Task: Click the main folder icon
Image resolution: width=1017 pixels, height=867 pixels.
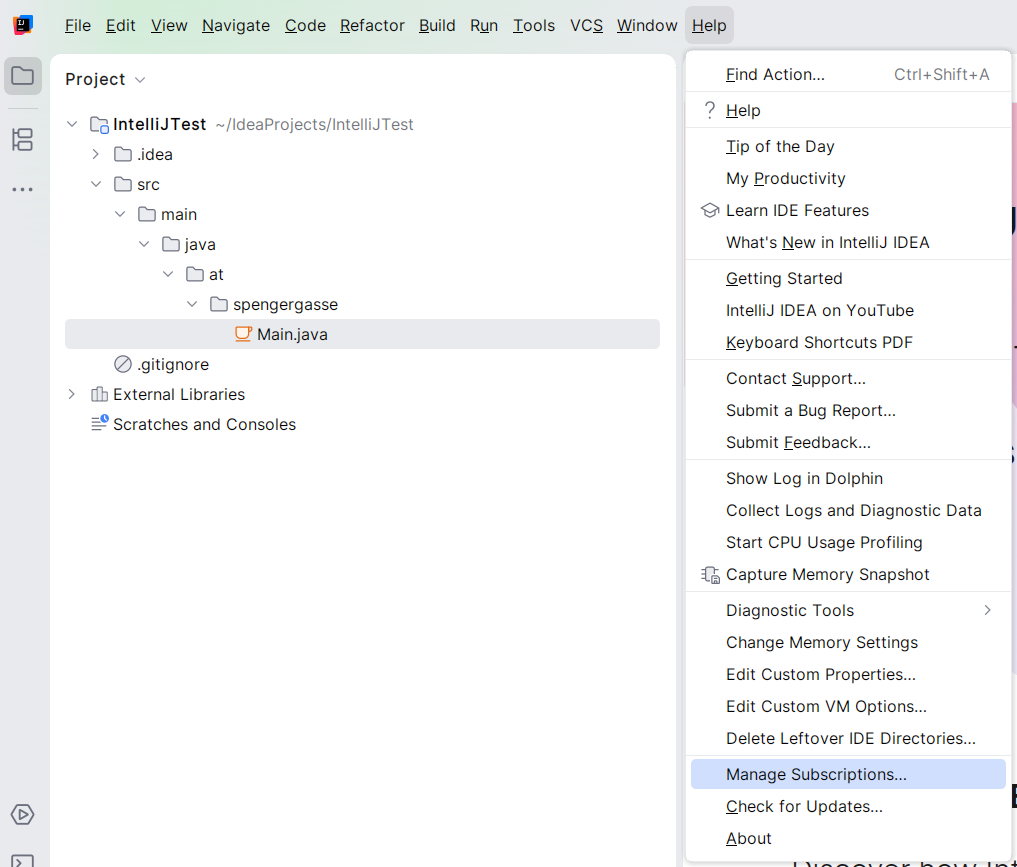Action: 147,214
